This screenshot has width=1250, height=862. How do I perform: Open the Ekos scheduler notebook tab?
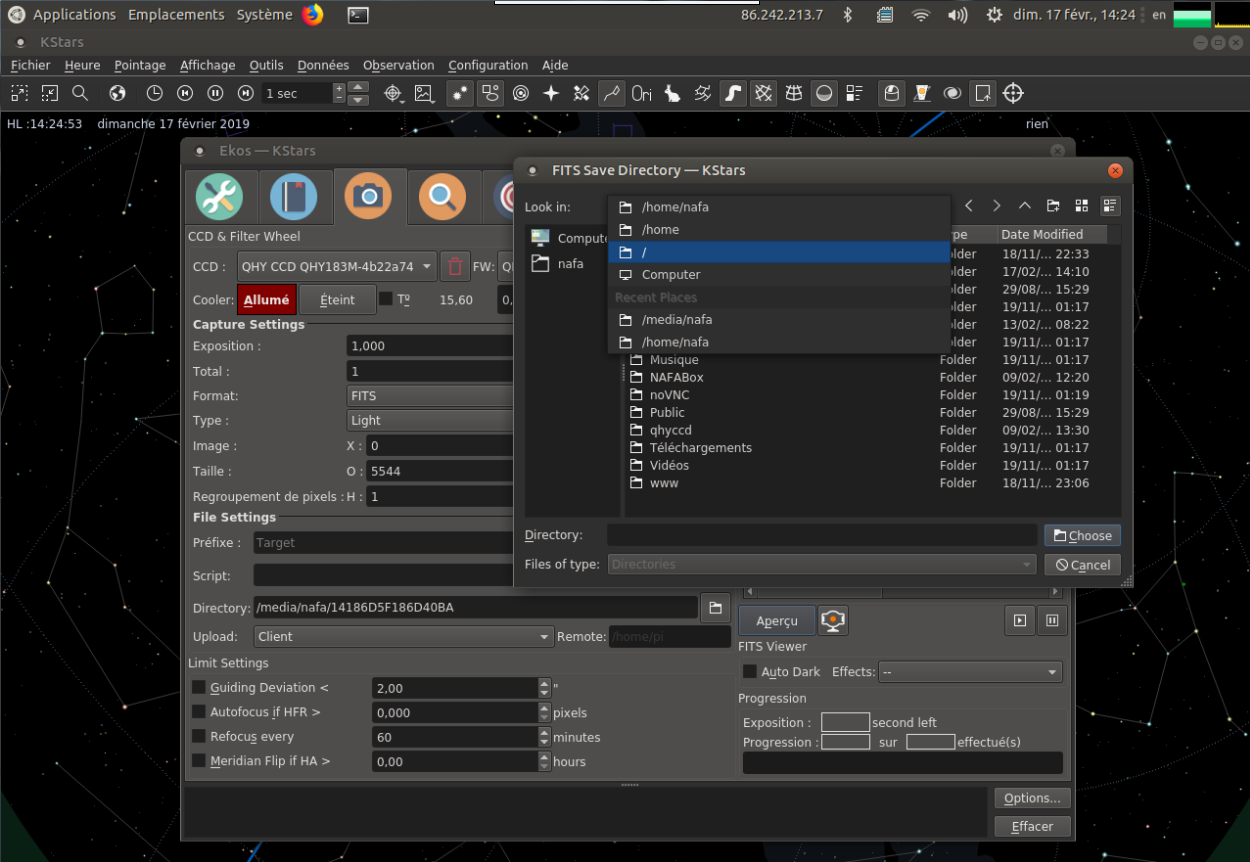click(x=294, y=197)
